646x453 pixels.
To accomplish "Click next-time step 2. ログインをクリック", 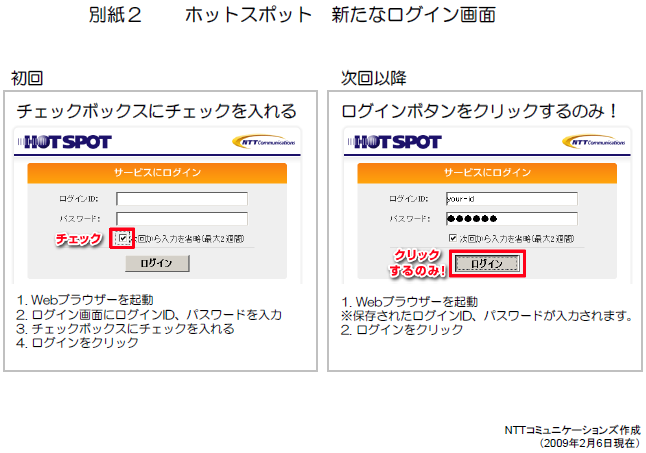I will coord(402,330).
